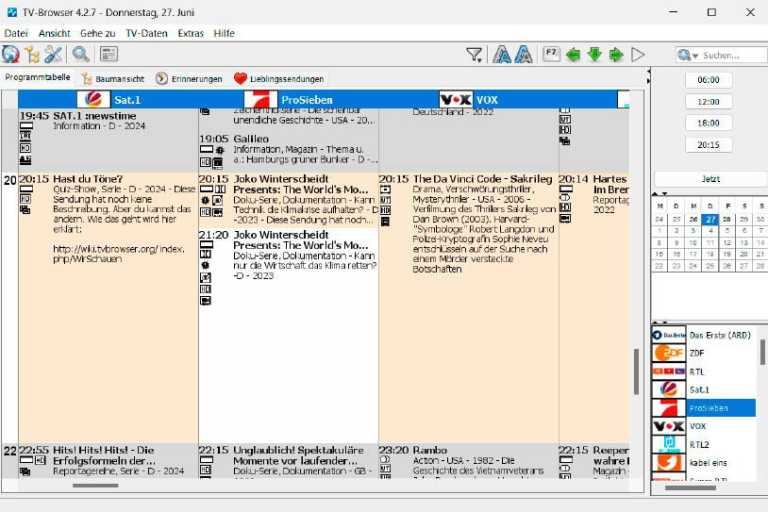Select Sat.1 in the channel list

[x=703, y=390]
